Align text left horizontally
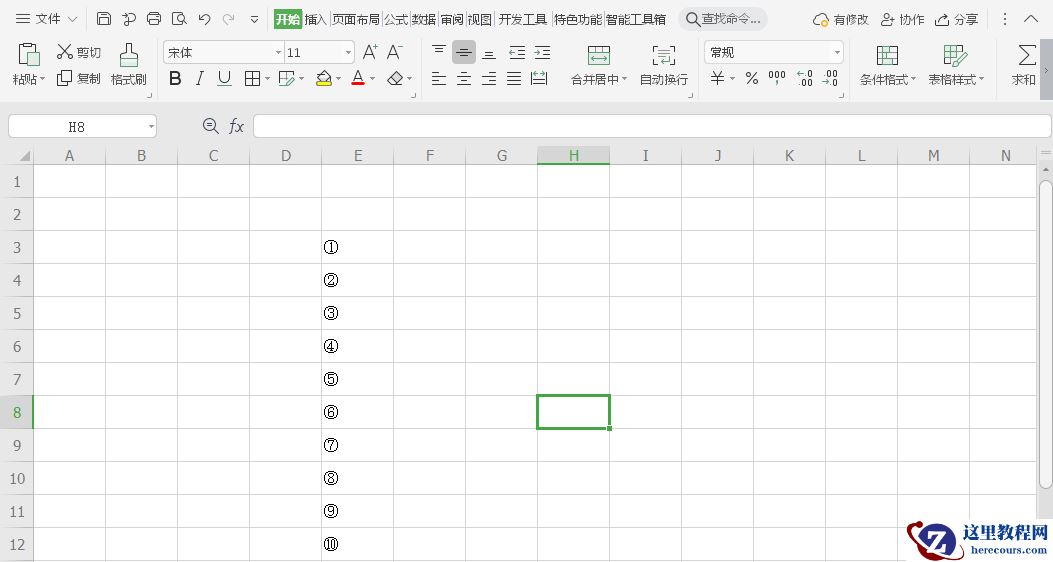 click(x=439, y=79)
